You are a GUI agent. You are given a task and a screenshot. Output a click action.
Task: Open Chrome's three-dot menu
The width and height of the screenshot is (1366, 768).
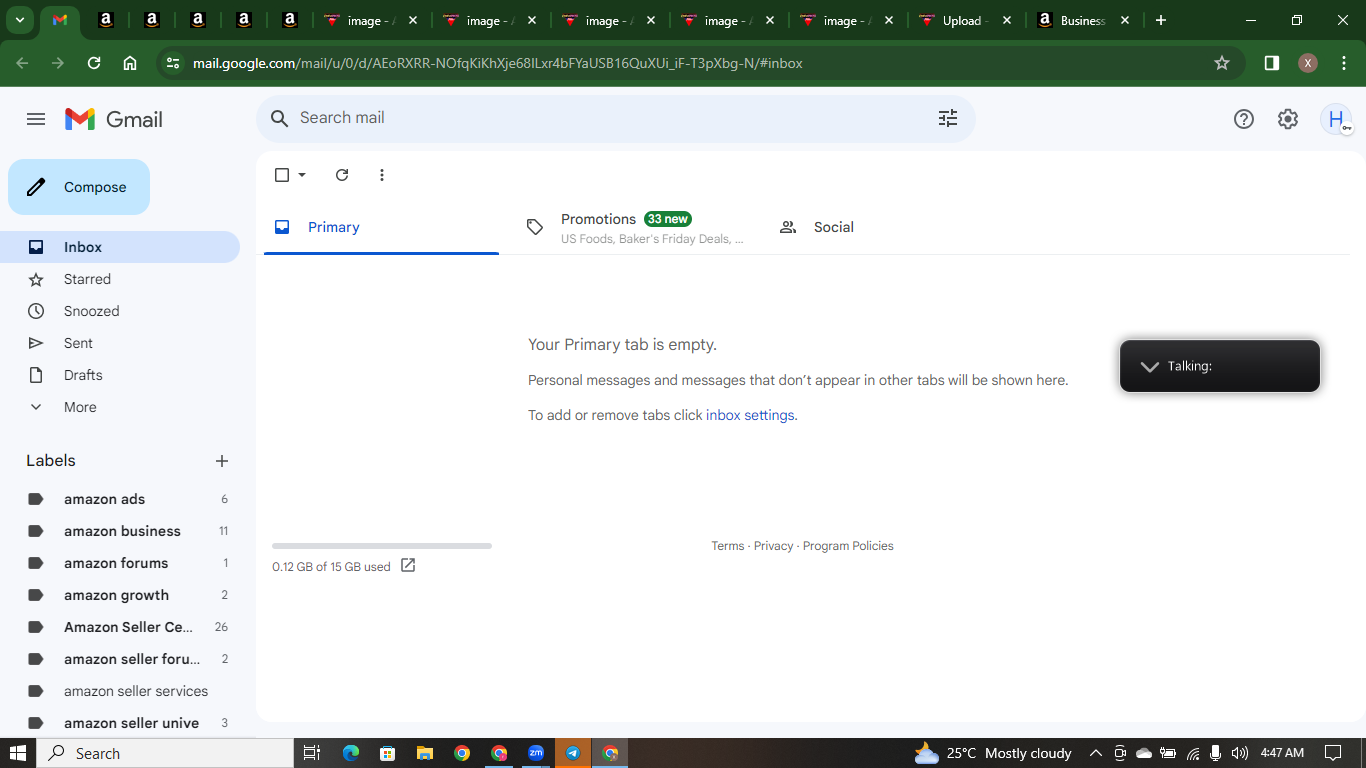tap(1344, 63)
